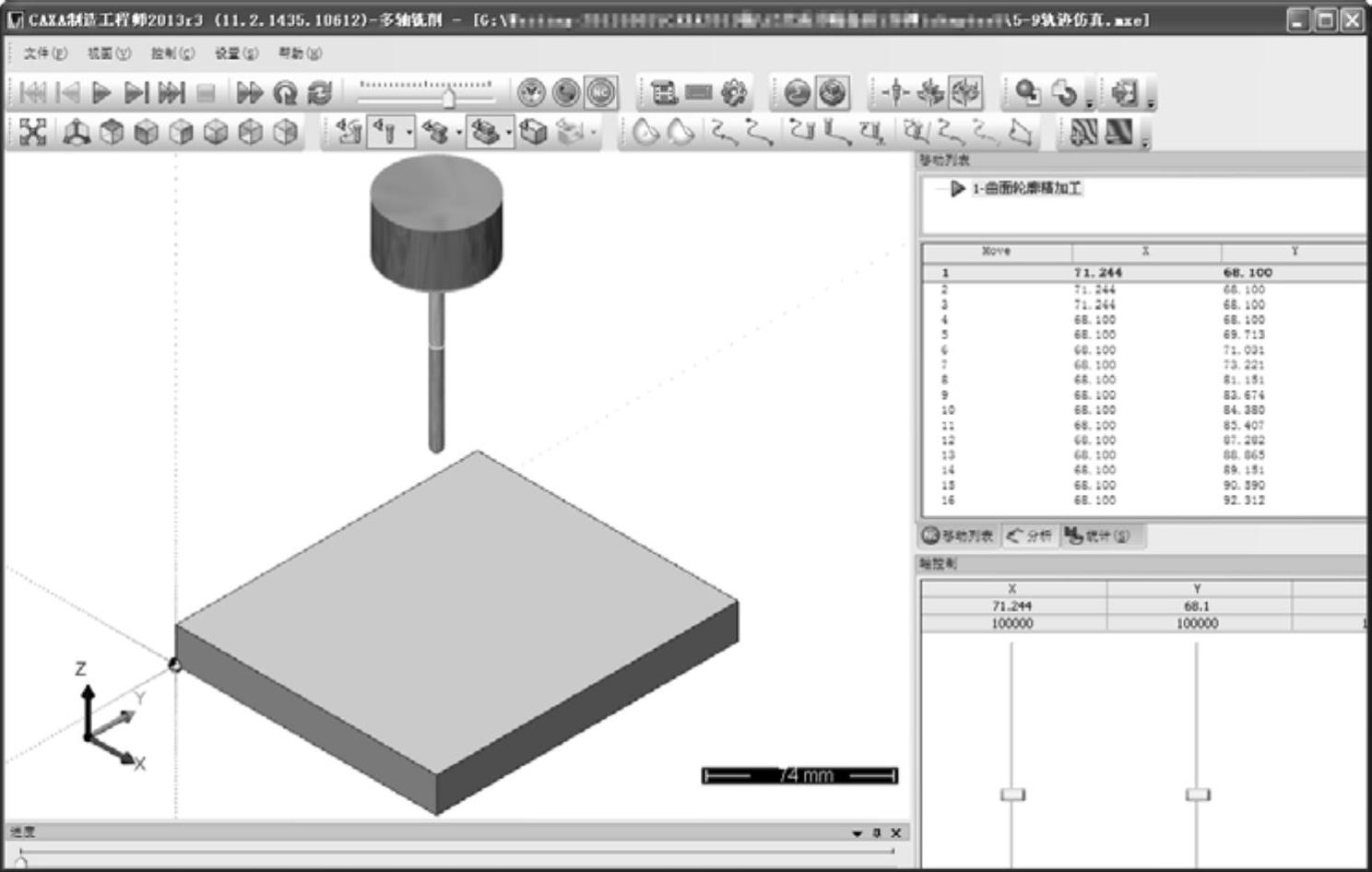Screen dimensions: 1372x872
Task: Open the 统计 tab
Action: tap(1097, 536)
